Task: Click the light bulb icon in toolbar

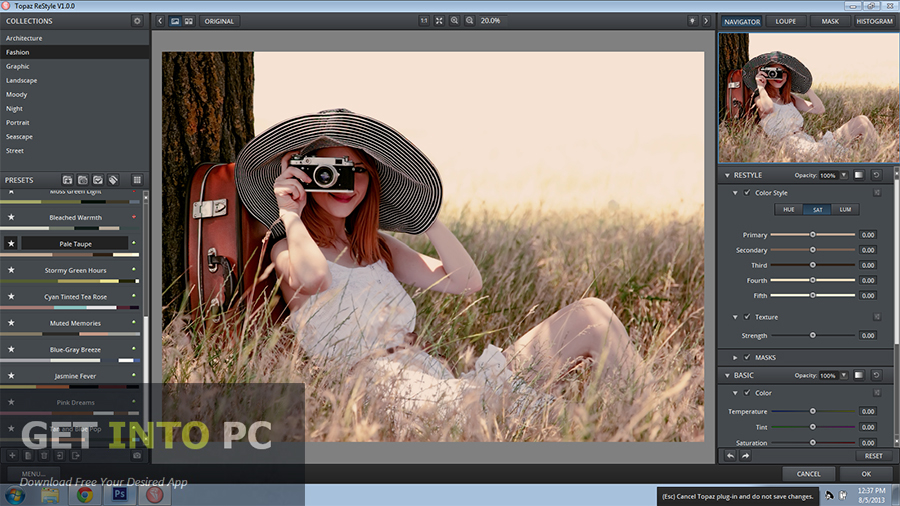Action: pos(692,21)
